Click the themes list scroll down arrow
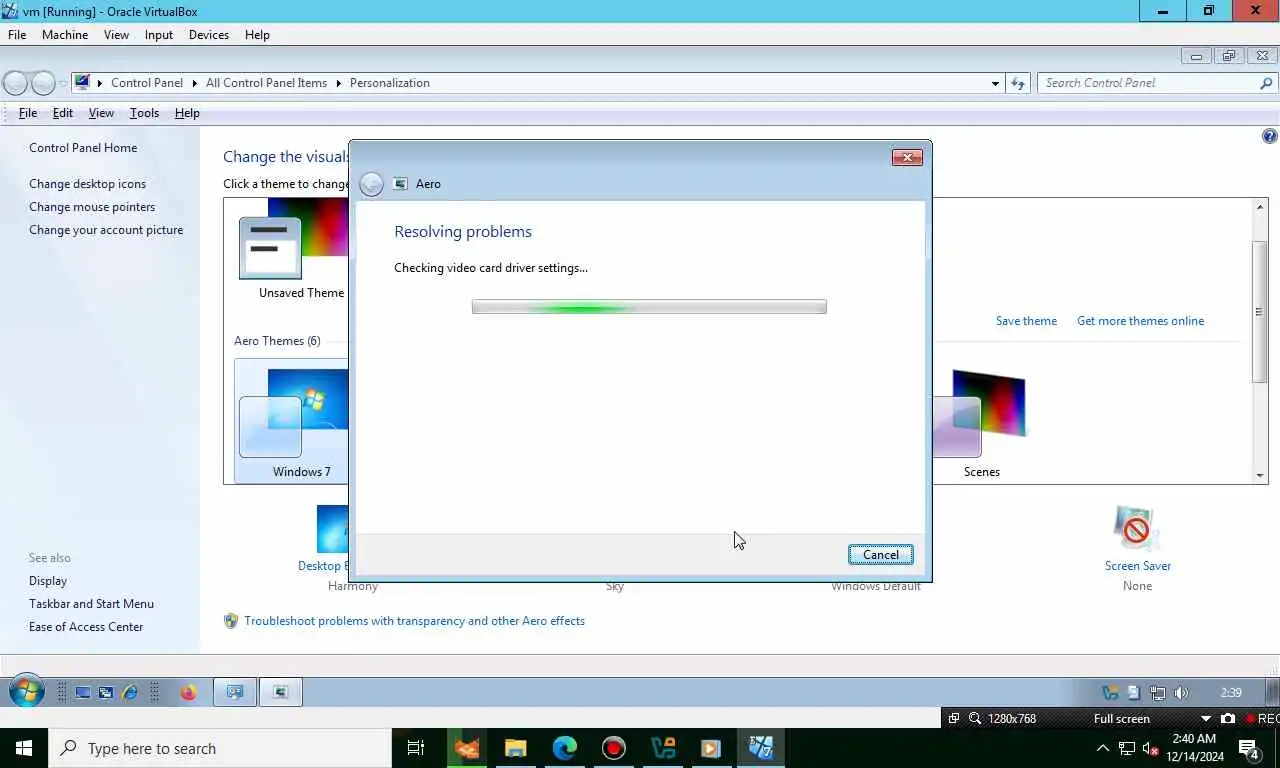1280x768 pixels. (x=1260, y=475)
